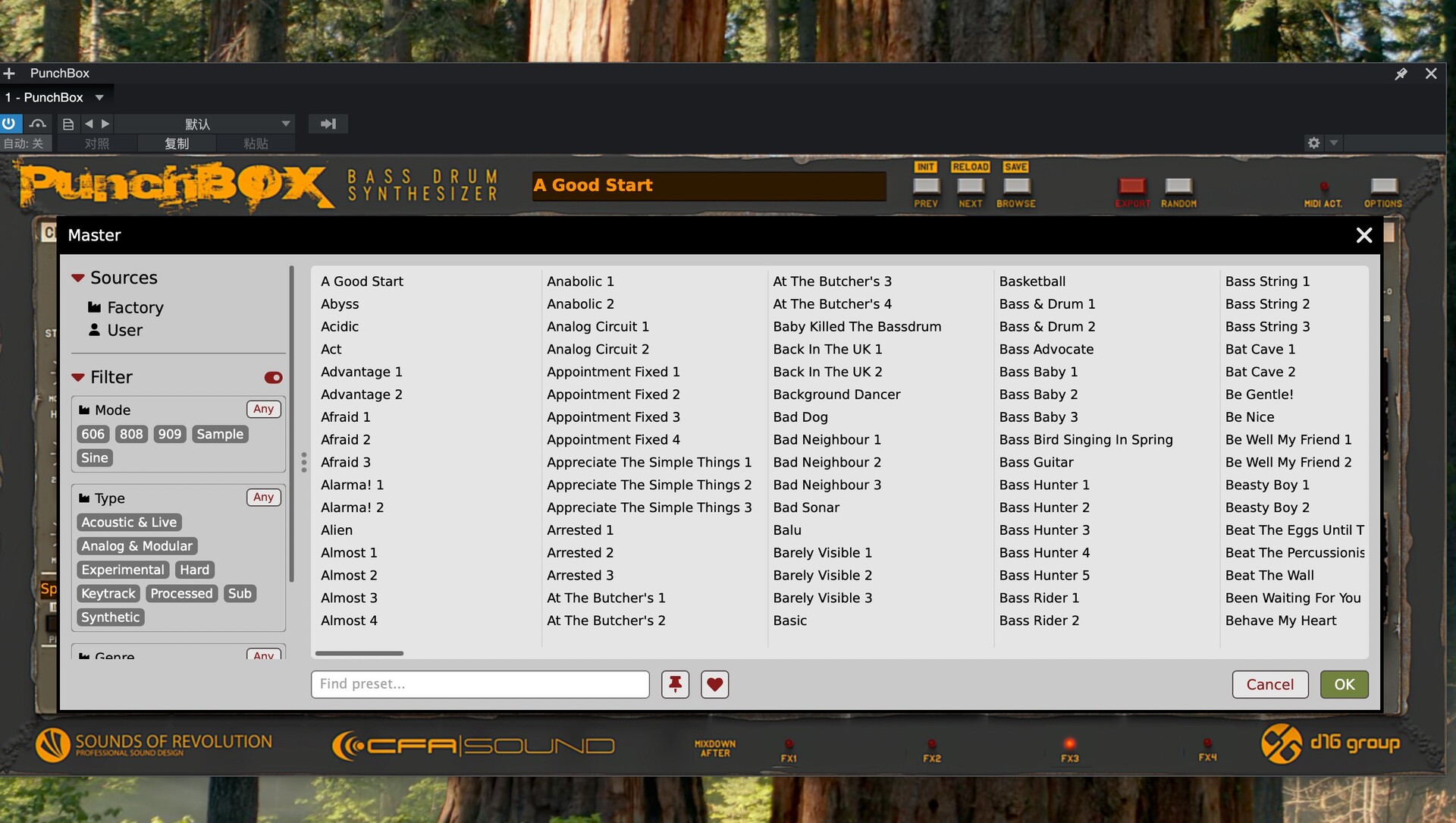Reset Type filter with Any
Image resolution: width=1456 pixels, height=823 pixels.
click(263, 498)
